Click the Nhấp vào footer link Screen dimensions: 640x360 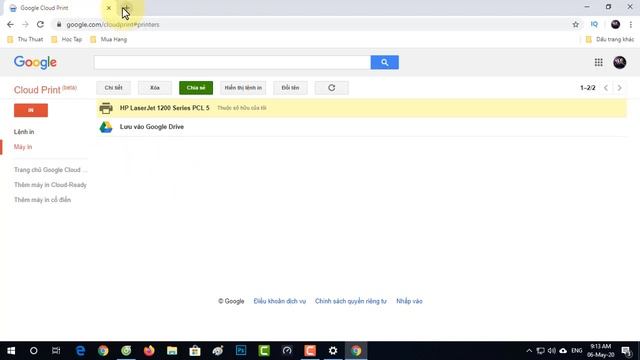(409, 301)
